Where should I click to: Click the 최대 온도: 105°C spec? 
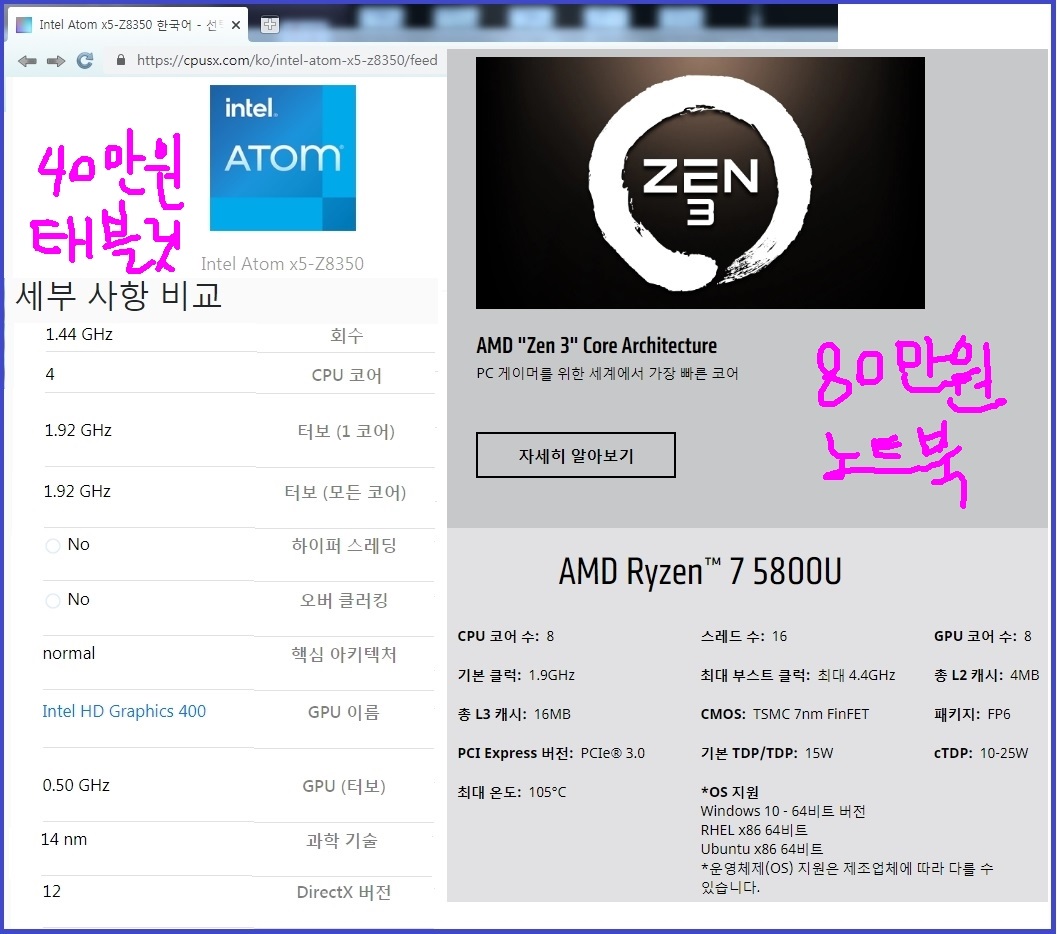(x=512, y=792)
